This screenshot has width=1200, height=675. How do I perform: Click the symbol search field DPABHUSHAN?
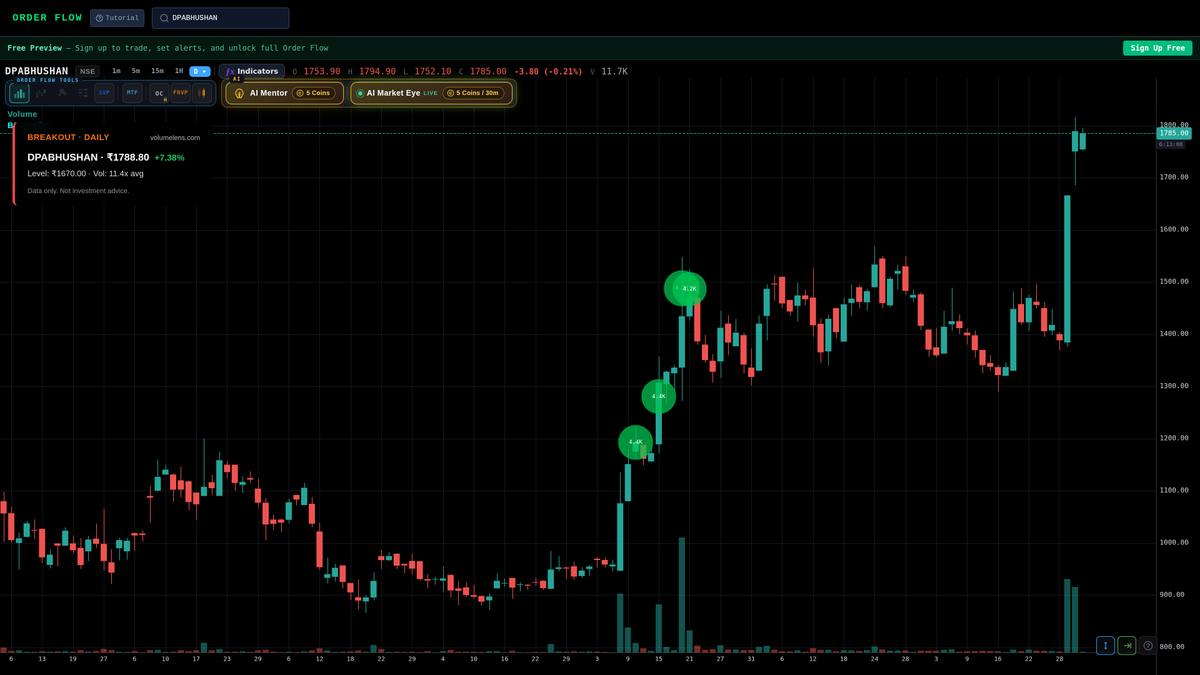(x=220, y=18)
